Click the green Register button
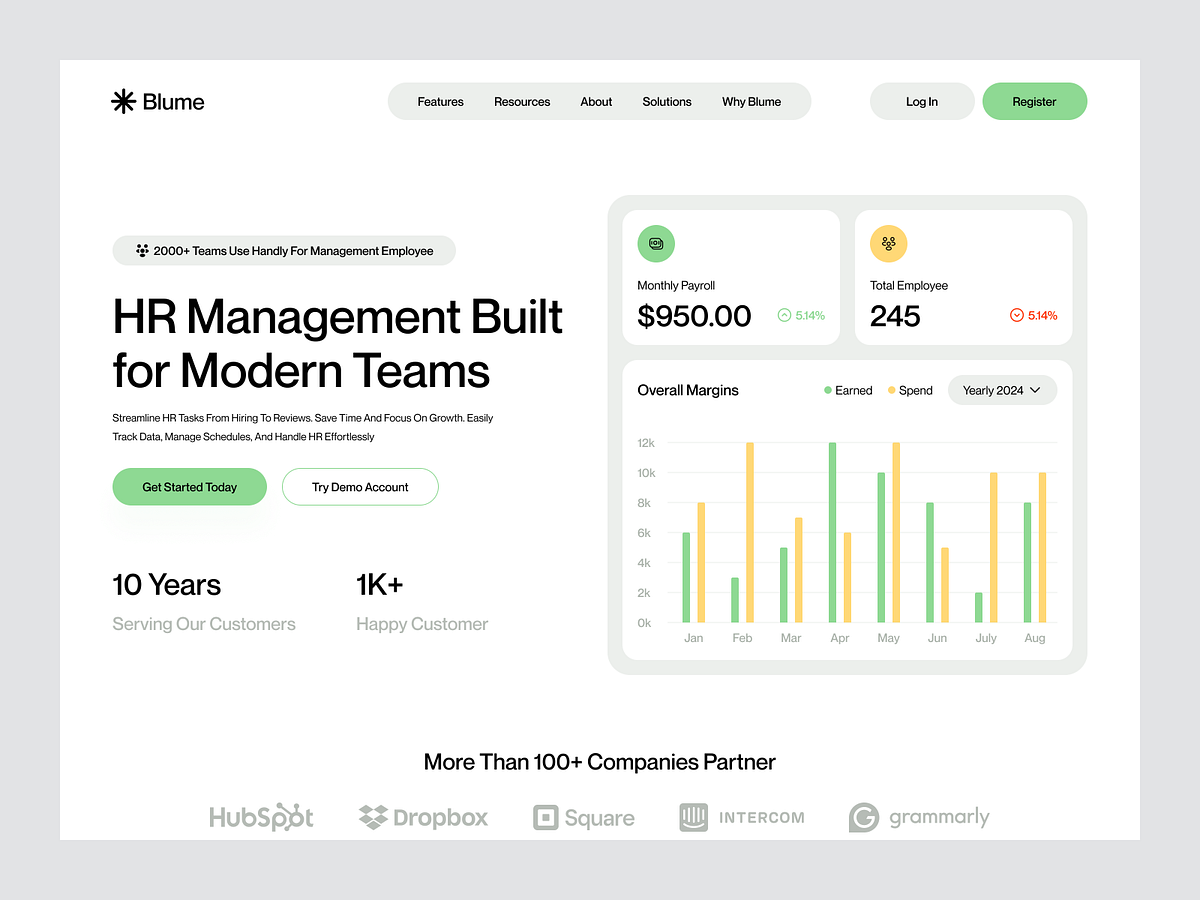Image resolution: width=1200 pixels, height=900 pixels. [x=1034, y=101]
